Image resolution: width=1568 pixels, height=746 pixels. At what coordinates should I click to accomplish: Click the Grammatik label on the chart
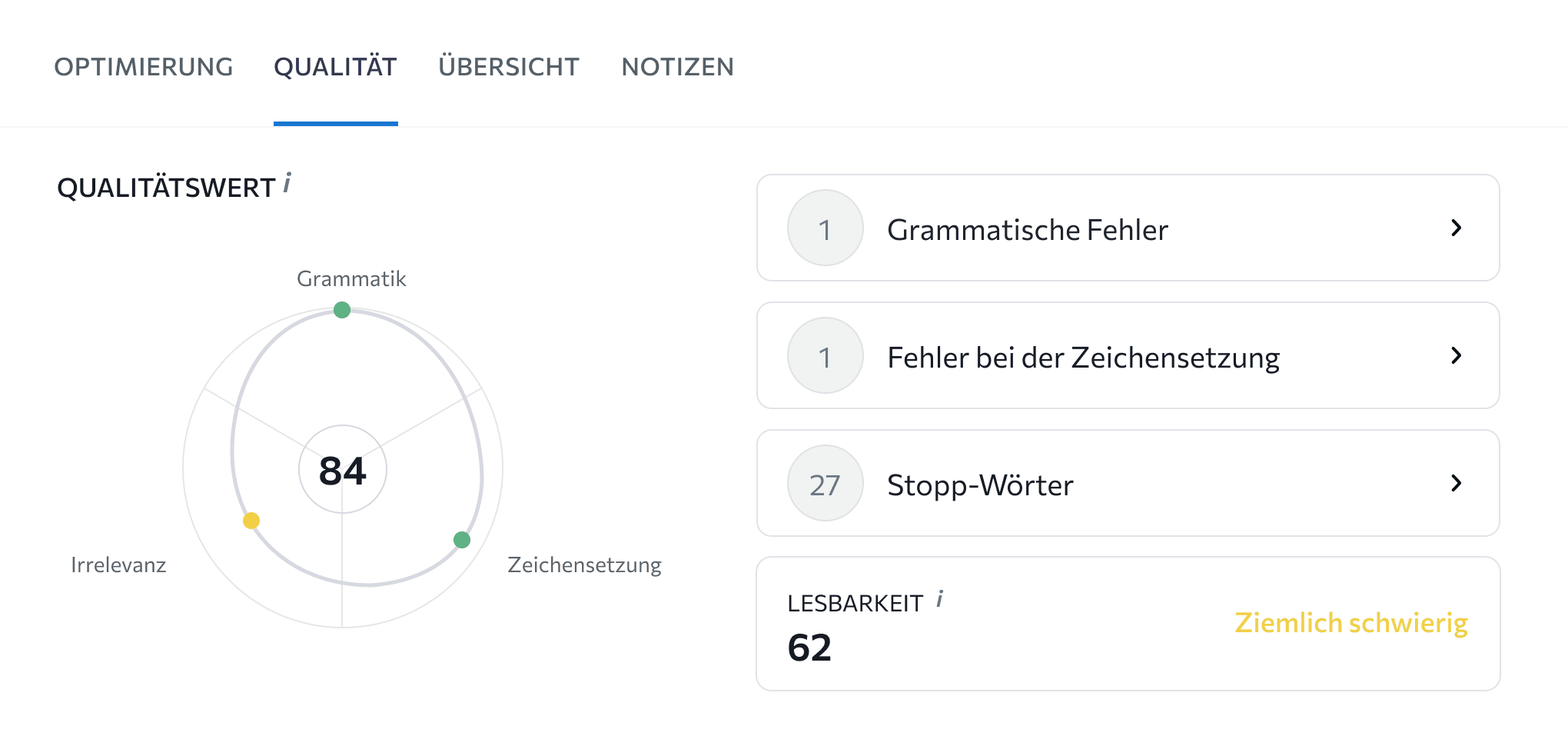click(351, 278)
